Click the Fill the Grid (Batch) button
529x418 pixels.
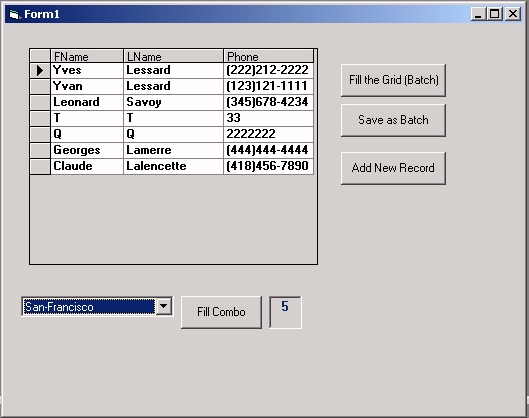click(x=393, y=80)
